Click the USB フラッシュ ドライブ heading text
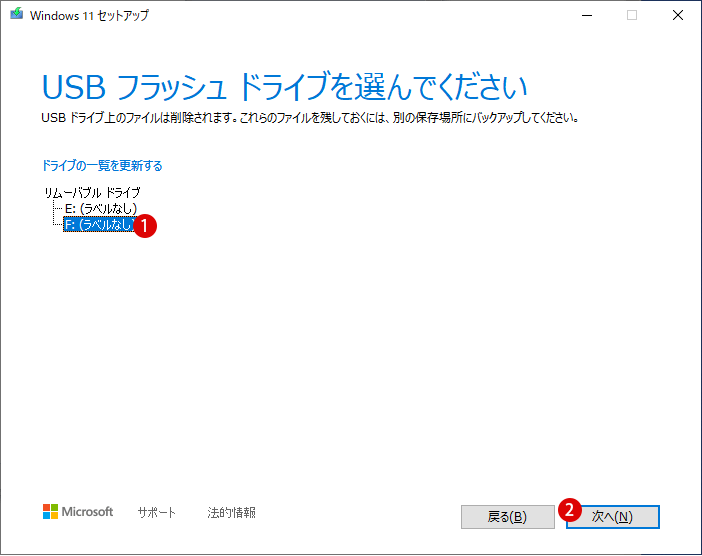The image size is (702, 556). (x=284, y=86)
